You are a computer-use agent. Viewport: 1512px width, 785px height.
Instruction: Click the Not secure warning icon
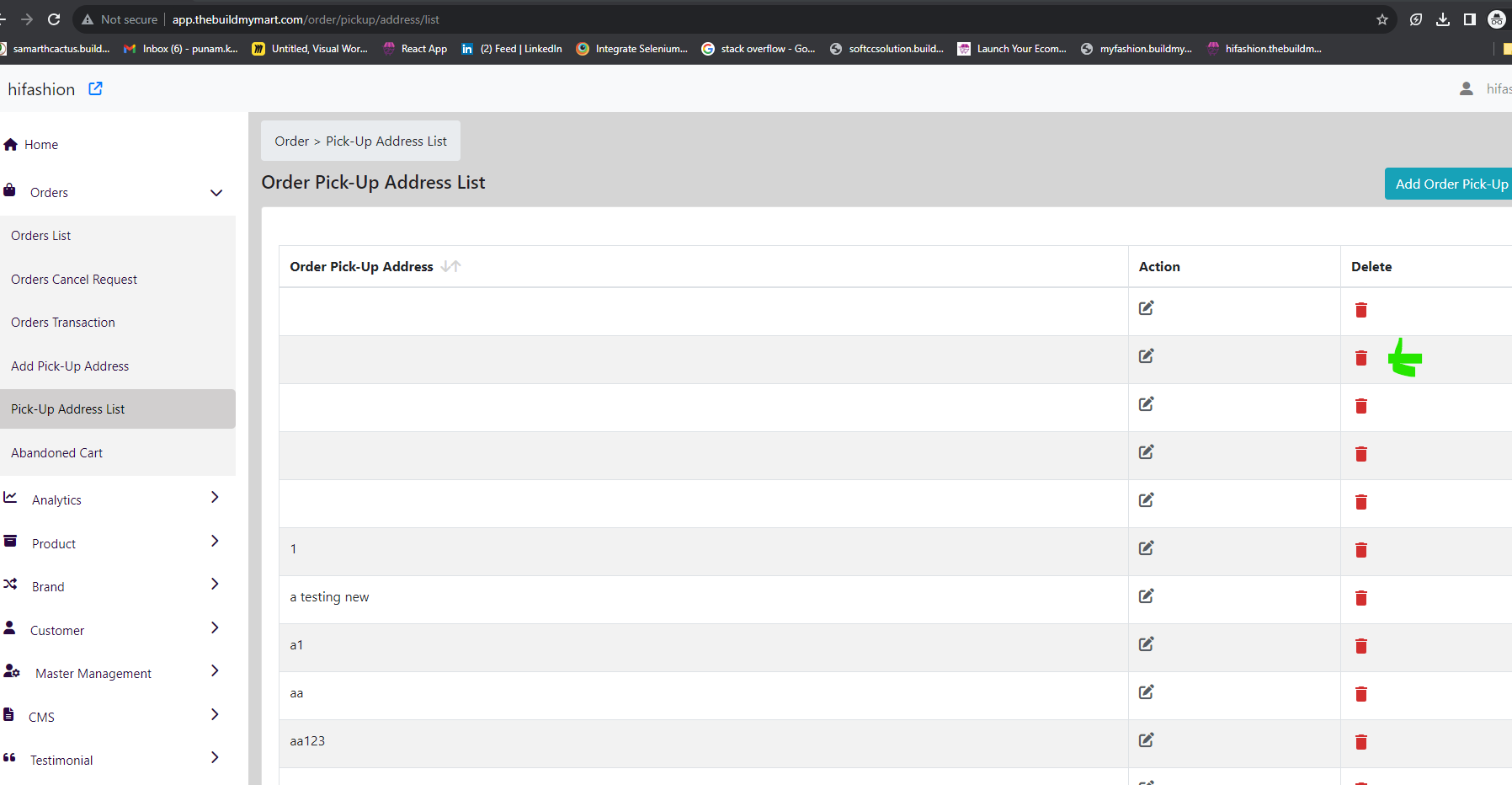pos(88,19)
